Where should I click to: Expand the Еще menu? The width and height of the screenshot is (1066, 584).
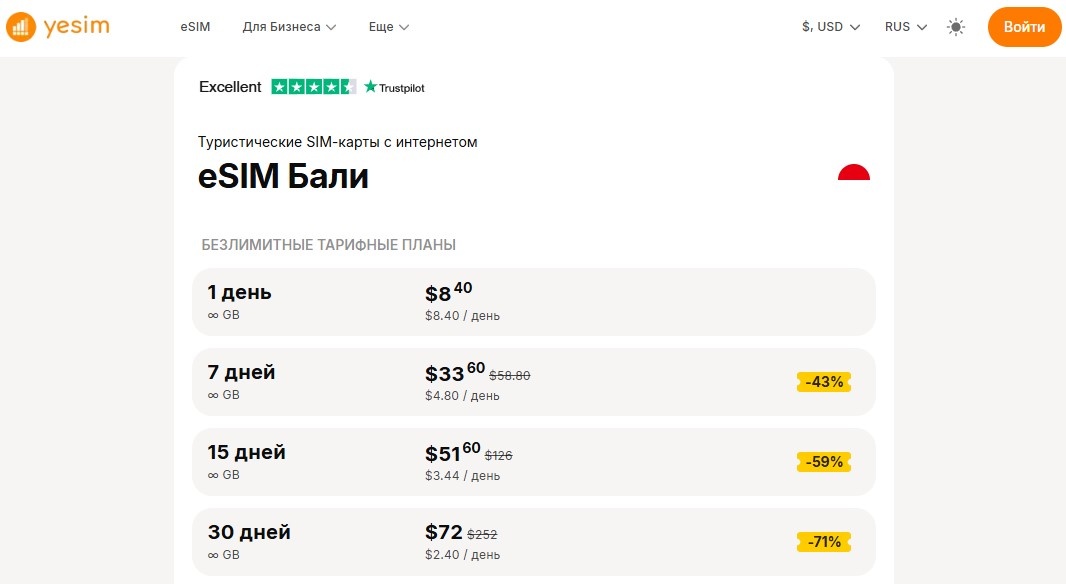[x=388, y=27]
